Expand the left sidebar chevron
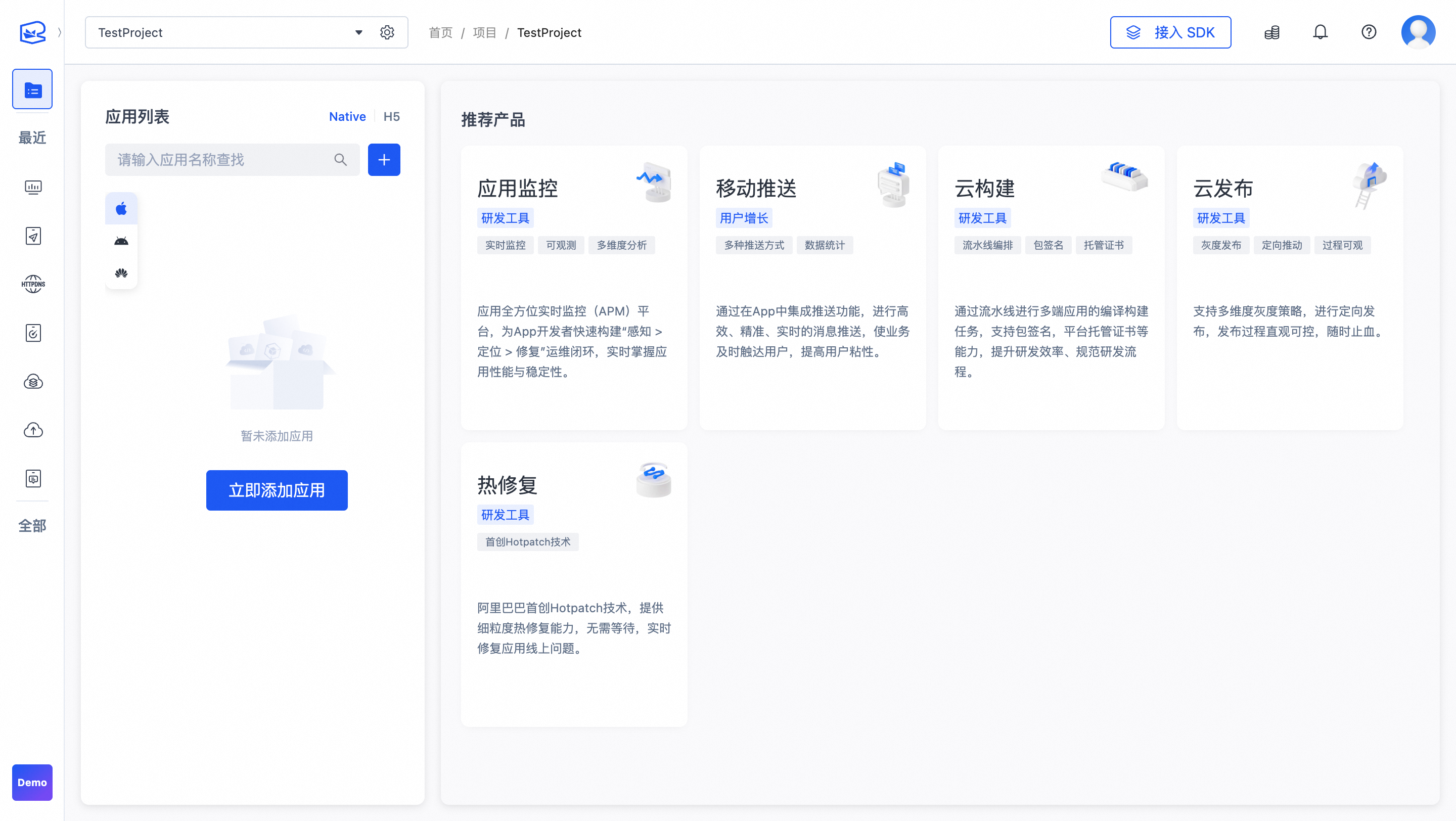The height and width of the screenshot is (821, 1456). tap(59, 32)
